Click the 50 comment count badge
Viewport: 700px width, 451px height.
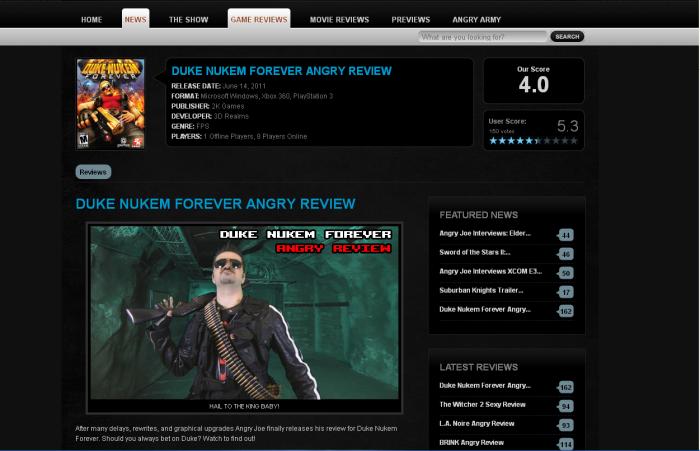[566, 273]
